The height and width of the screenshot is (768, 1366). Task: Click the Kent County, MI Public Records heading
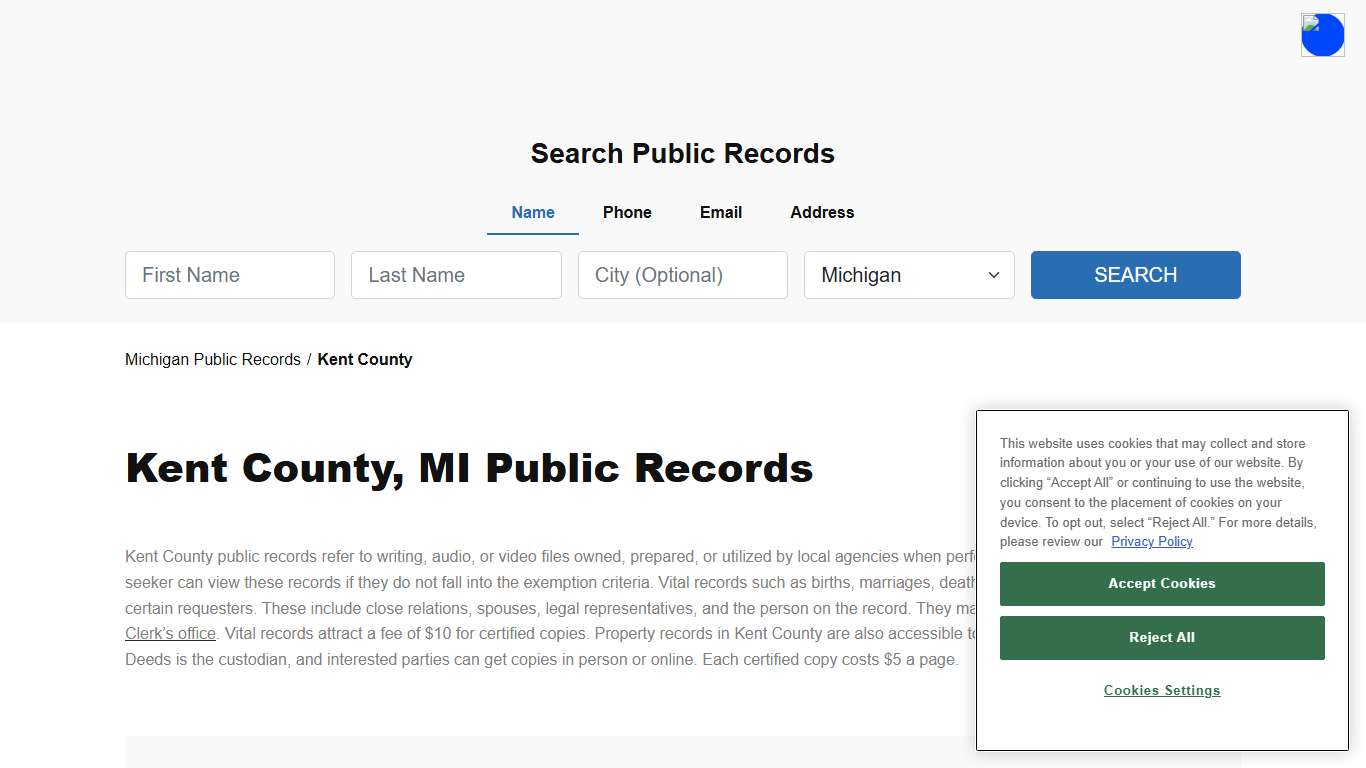(x=469, y=468)
